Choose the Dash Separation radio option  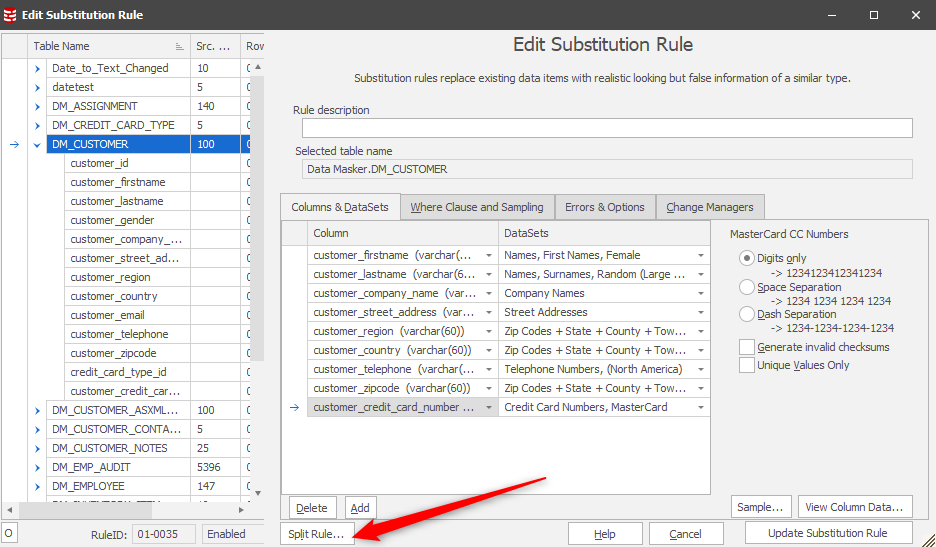pyautogui.click(x=747, y=314)
